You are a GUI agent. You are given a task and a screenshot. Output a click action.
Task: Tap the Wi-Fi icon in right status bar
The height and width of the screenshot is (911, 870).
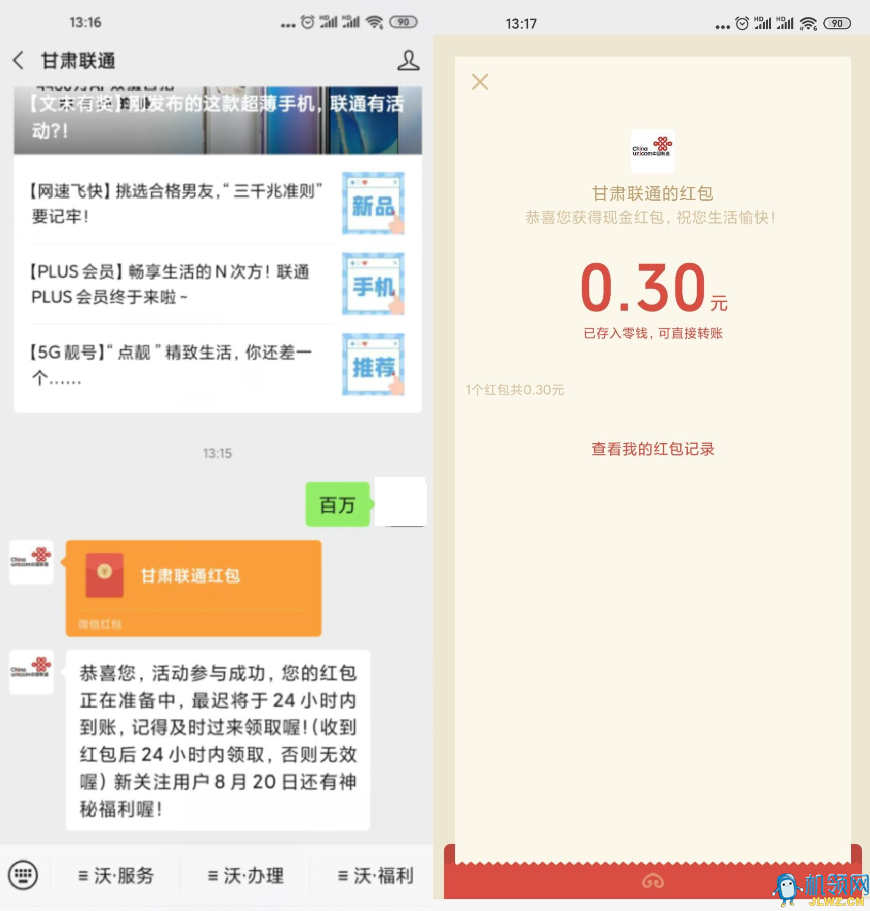(808, 23)
